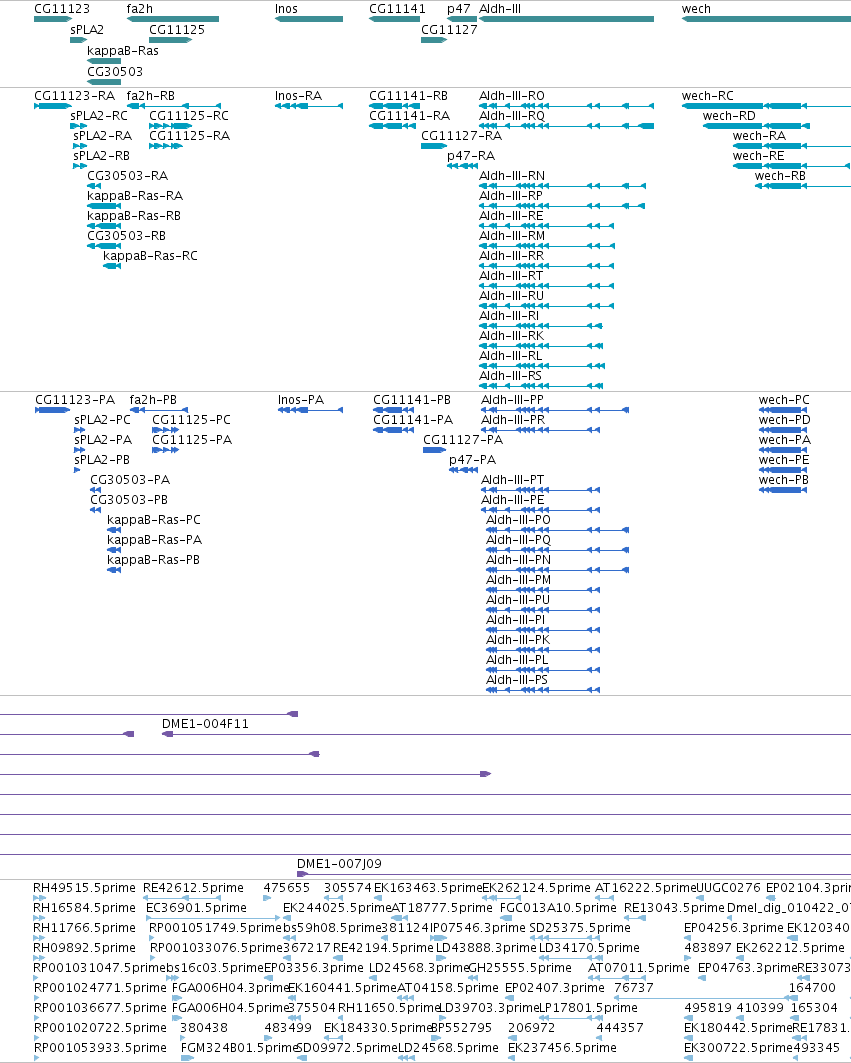Screen dimensions: 851x1063
Task: Select transcript fa2h-RB
Action: pyautogui.click(x=174, y=106)
